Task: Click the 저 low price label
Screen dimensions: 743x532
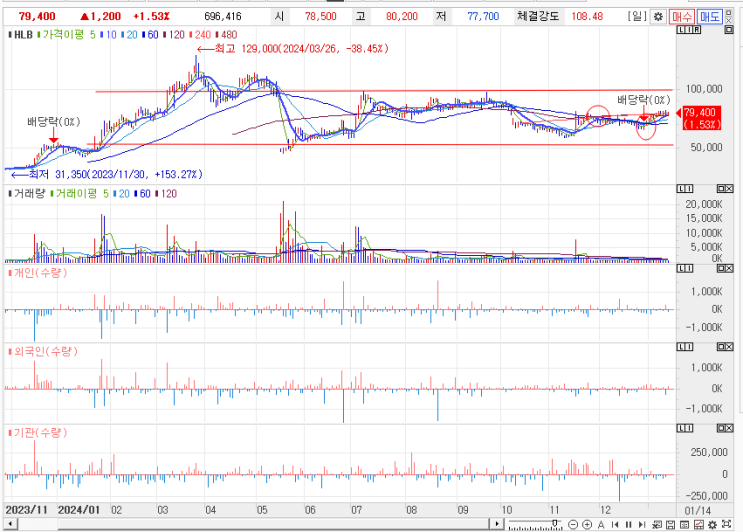Action: pos(441,17)
